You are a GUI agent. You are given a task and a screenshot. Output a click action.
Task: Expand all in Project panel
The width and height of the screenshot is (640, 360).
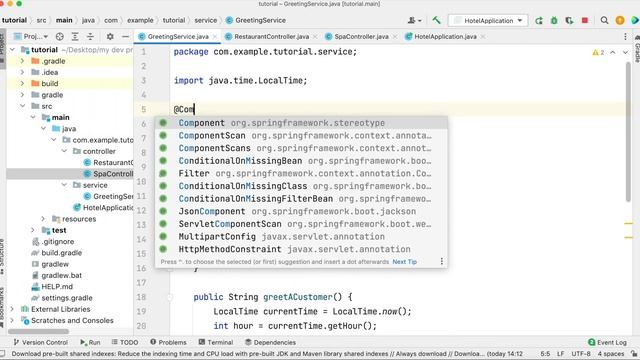click(x=75, y=36)
